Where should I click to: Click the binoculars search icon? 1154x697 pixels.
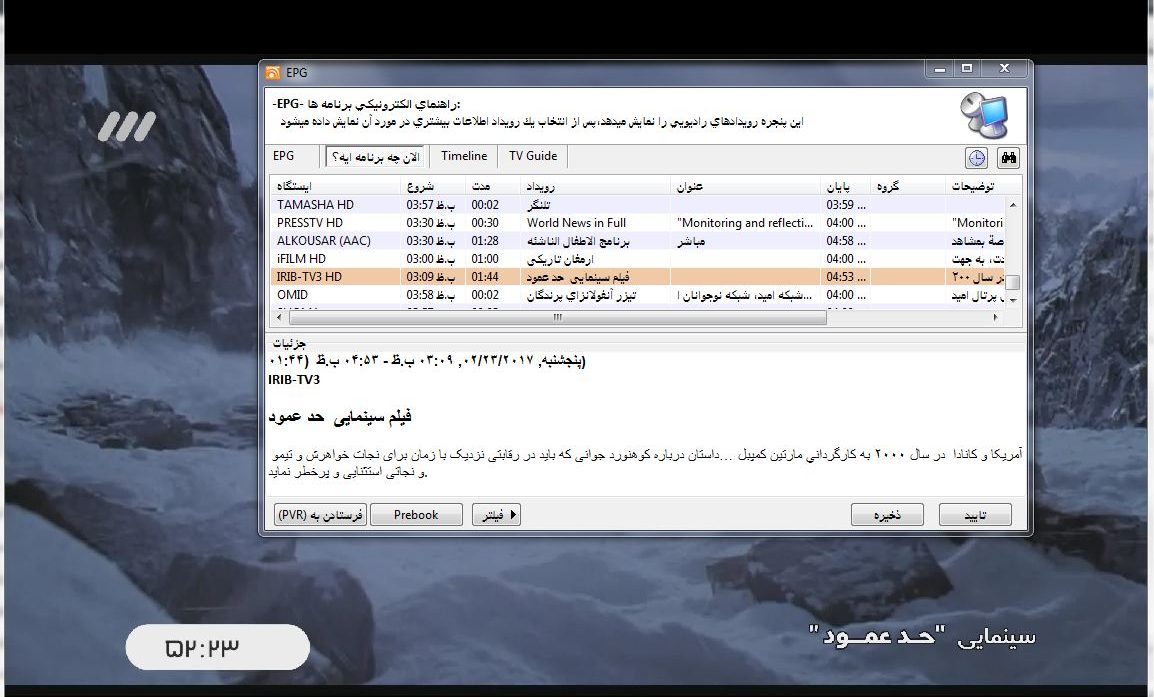pyautogui.click(x=1008, y=158)
